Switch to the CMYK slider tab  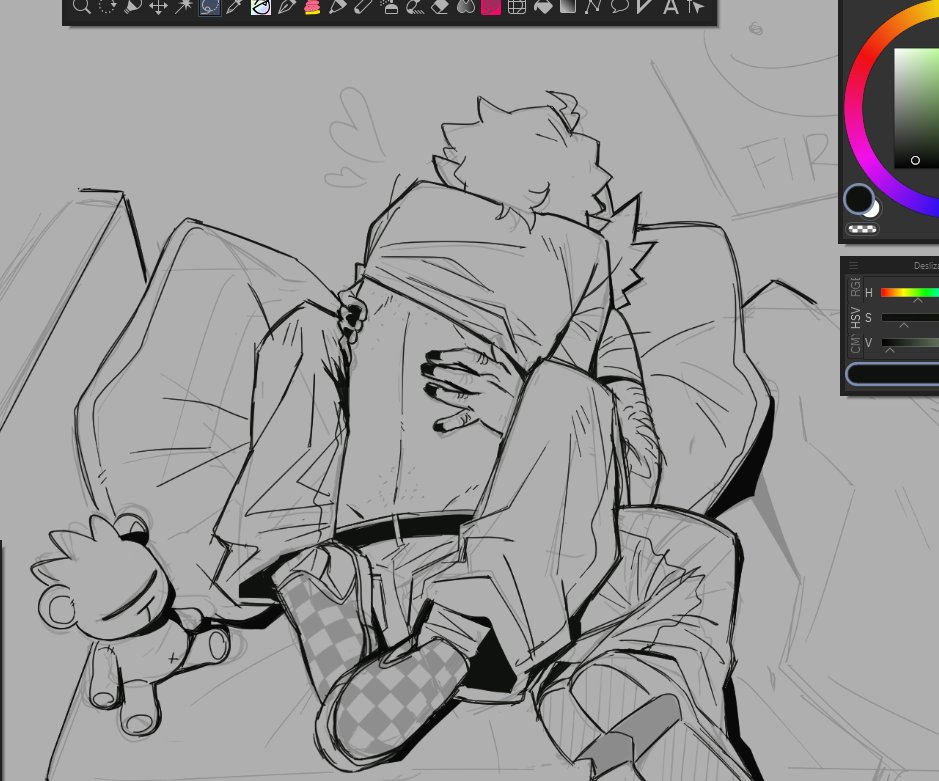[x=855, y=344]
